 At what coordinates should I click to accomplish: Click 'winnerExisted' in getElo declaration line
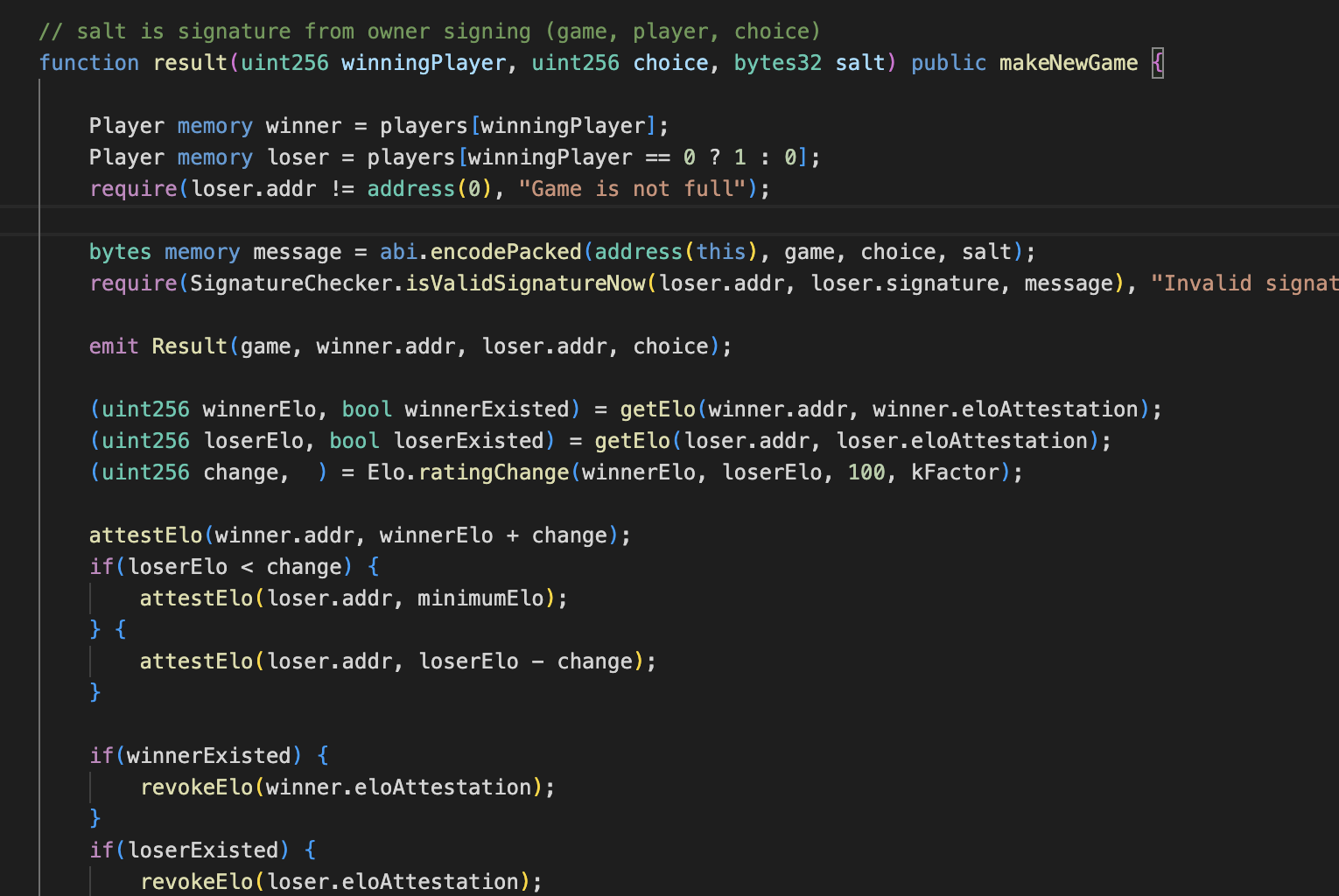click(487, 409)
